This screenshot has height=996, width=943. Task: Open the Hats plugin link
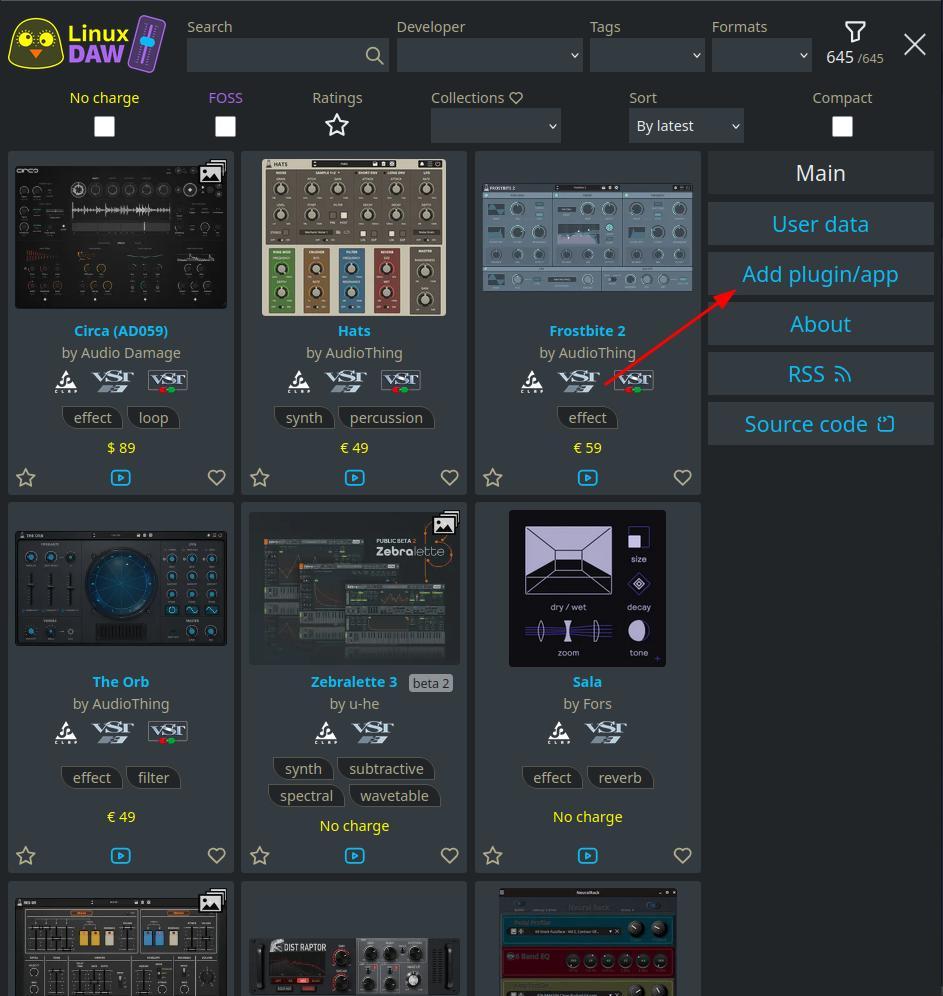(x=354, y=331)
